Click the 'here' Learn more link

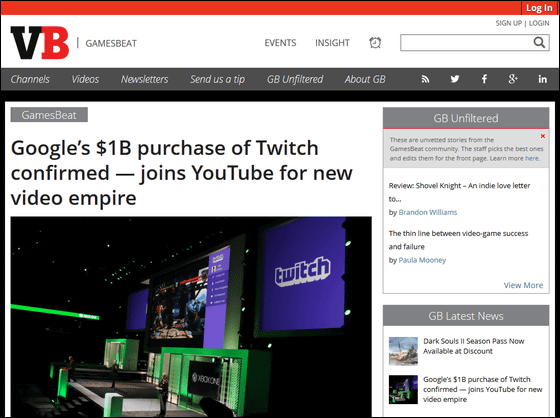click(532, 158)
